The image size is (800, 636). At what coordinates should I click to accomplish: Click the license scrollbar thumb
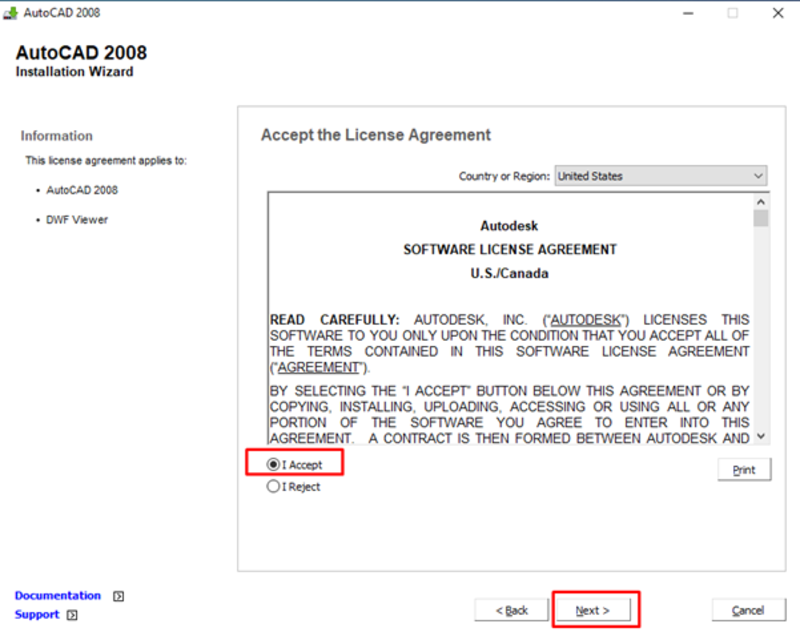tap(761, 218)
